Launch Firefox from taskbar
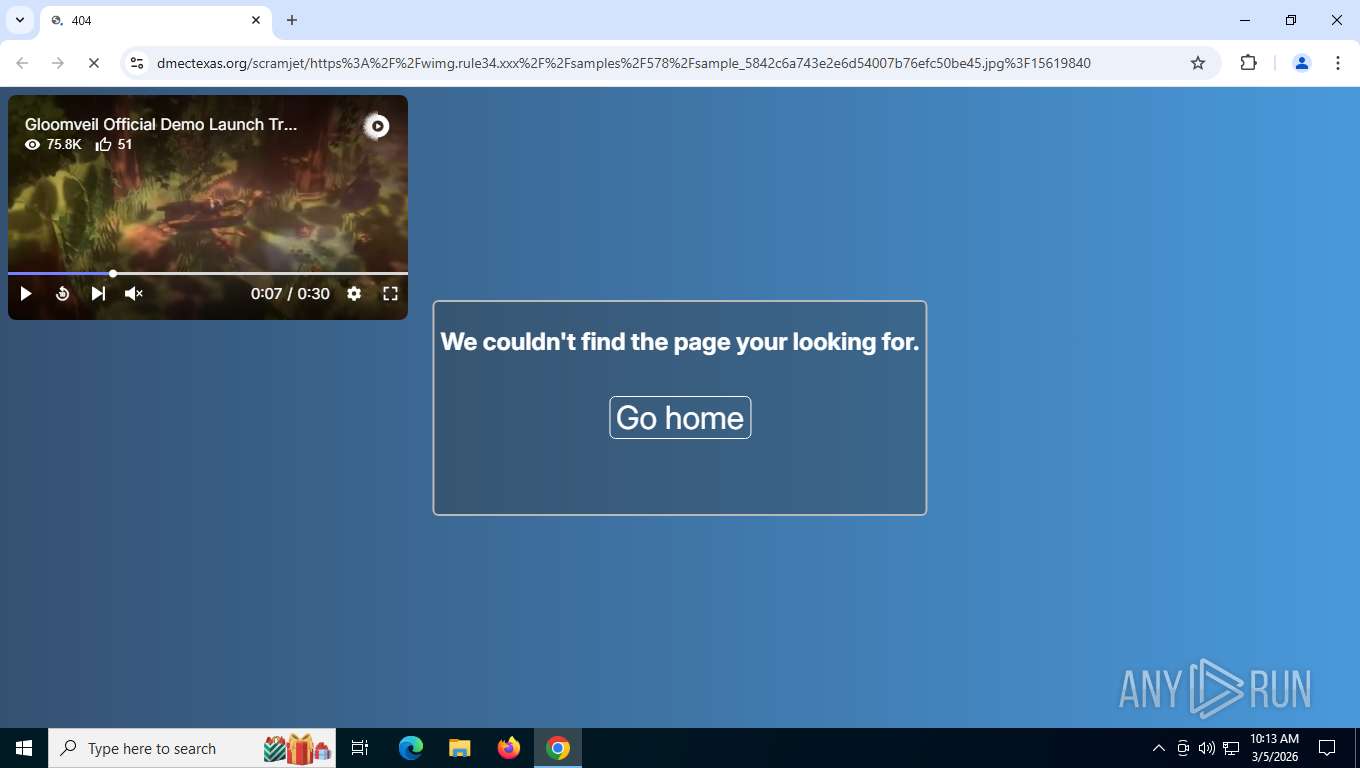1360x768 pixels. coord(509,748)
